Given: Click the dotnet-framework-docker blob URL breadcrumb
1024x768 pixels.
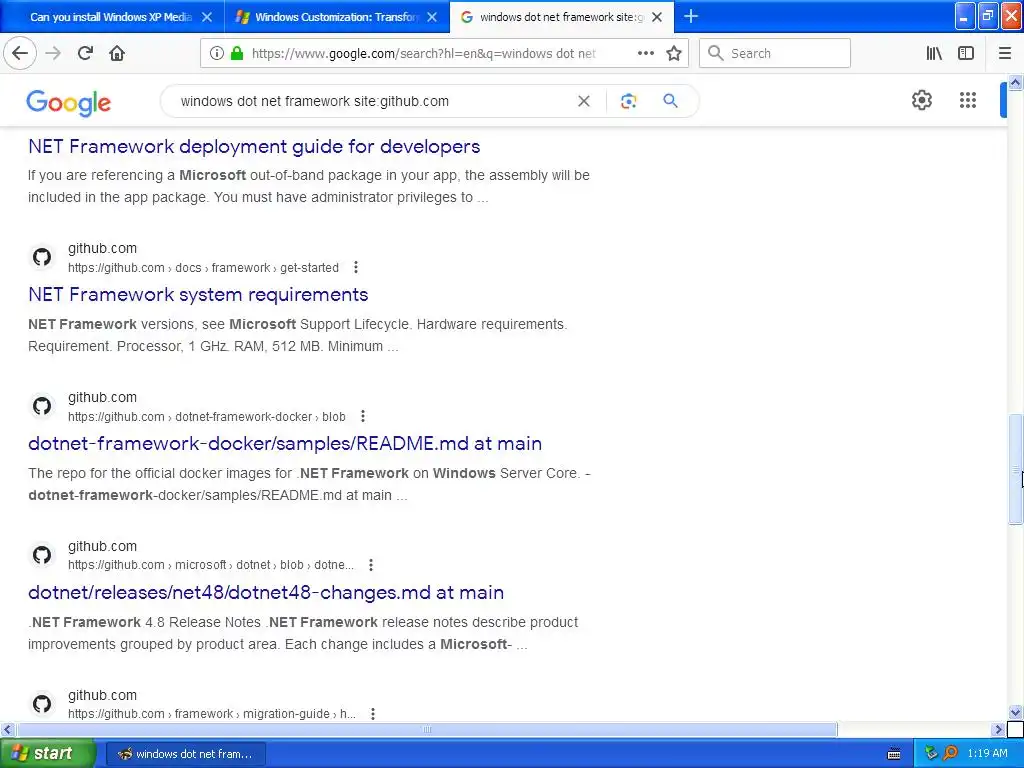Looking at the screenshot, I should (206, 417).
